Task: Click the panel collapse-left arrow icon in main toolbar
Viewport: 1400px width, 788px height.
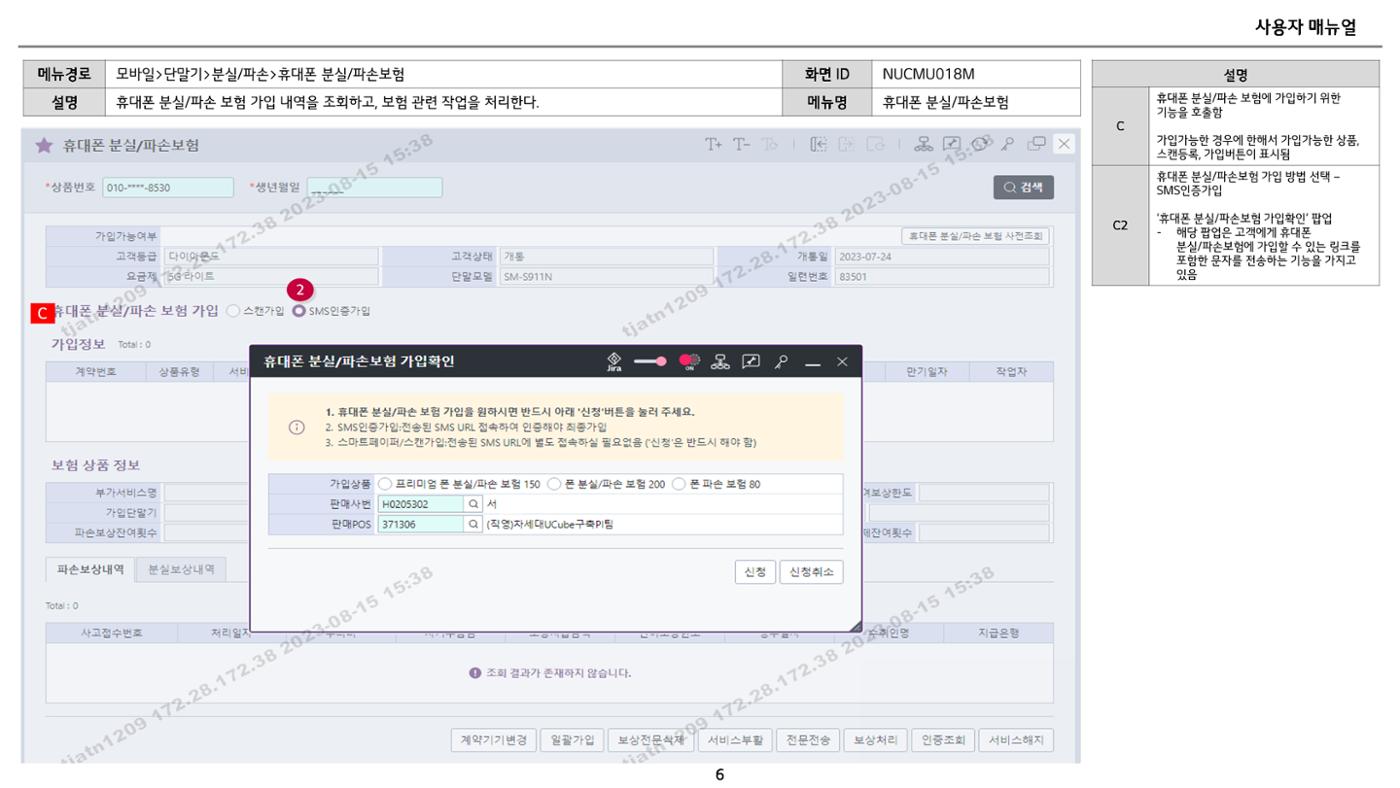Action: [818, 145]
